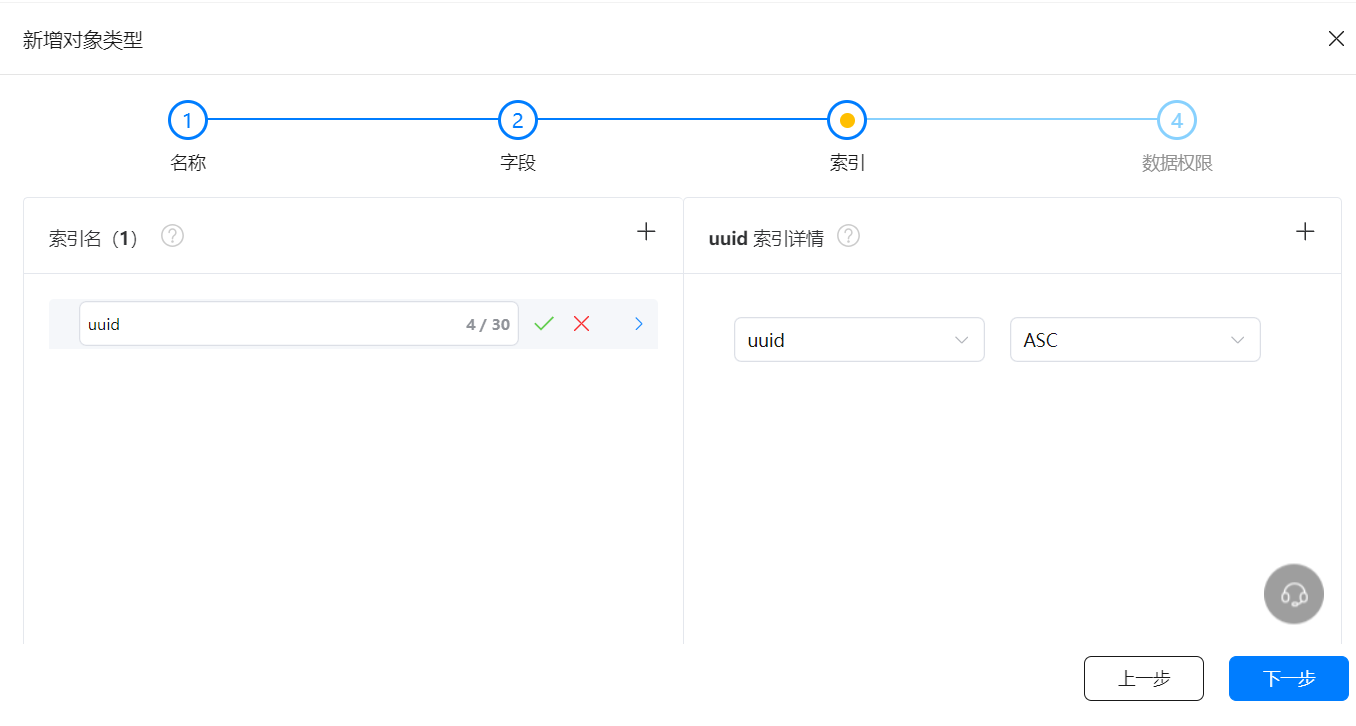Click the 上一步 button
This screenshot has height=726, width=1356.
click(1143, 679)
